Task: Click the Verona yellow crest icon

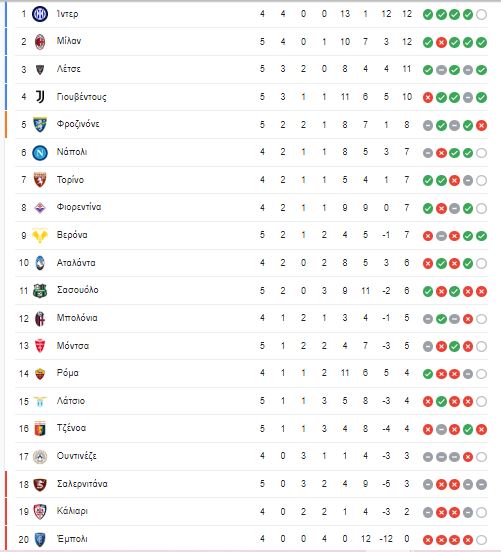Action: click(40, 235)
